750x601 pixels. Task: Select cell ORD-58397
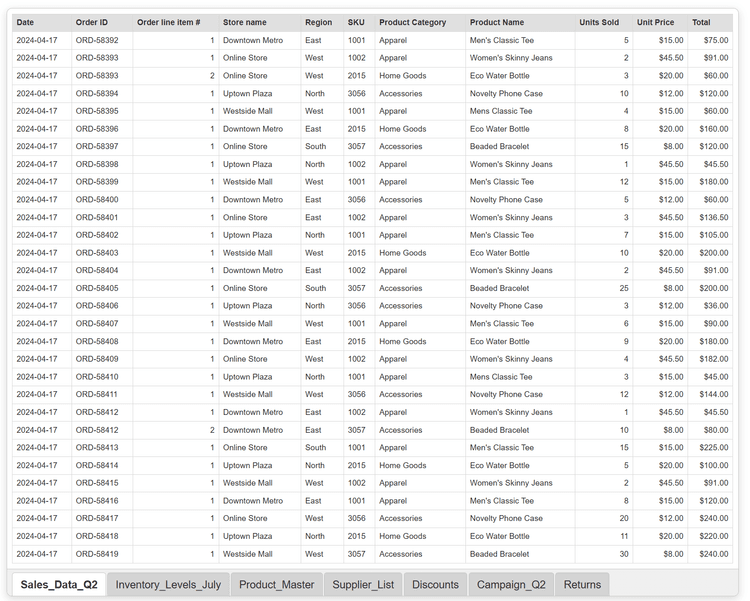(x=102, y=146)
